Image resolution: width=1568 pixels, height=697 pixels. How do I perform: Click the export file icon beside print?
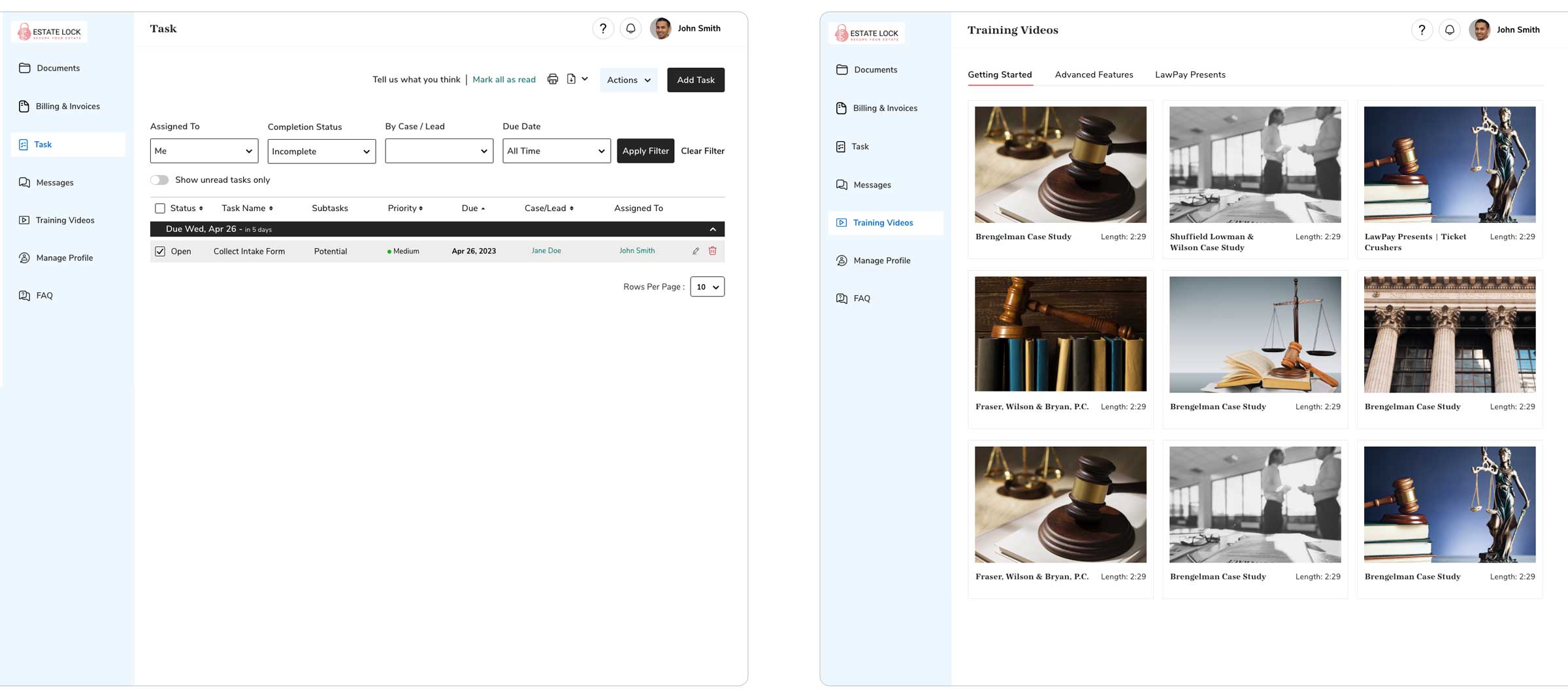coord(571,79)
